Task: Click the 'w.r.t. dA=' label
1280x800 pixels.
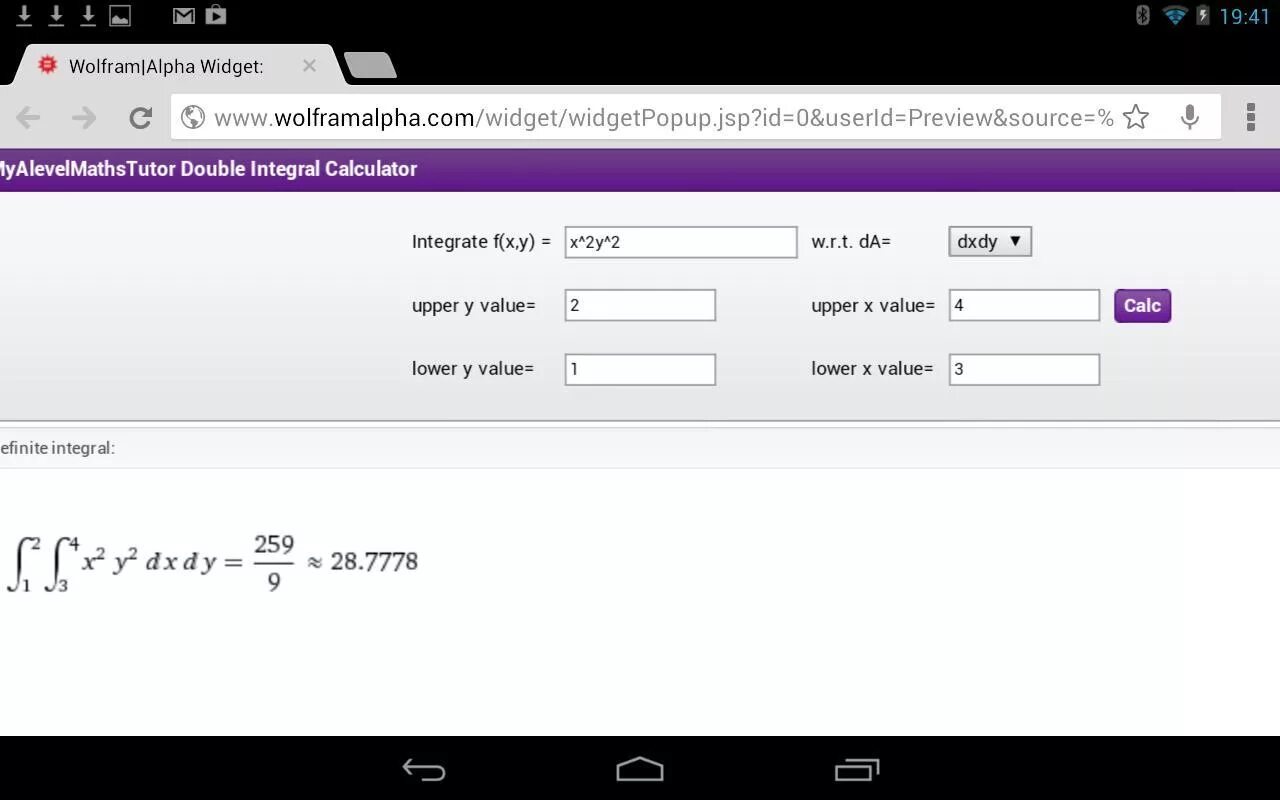Action: click(x=851, y=242)
